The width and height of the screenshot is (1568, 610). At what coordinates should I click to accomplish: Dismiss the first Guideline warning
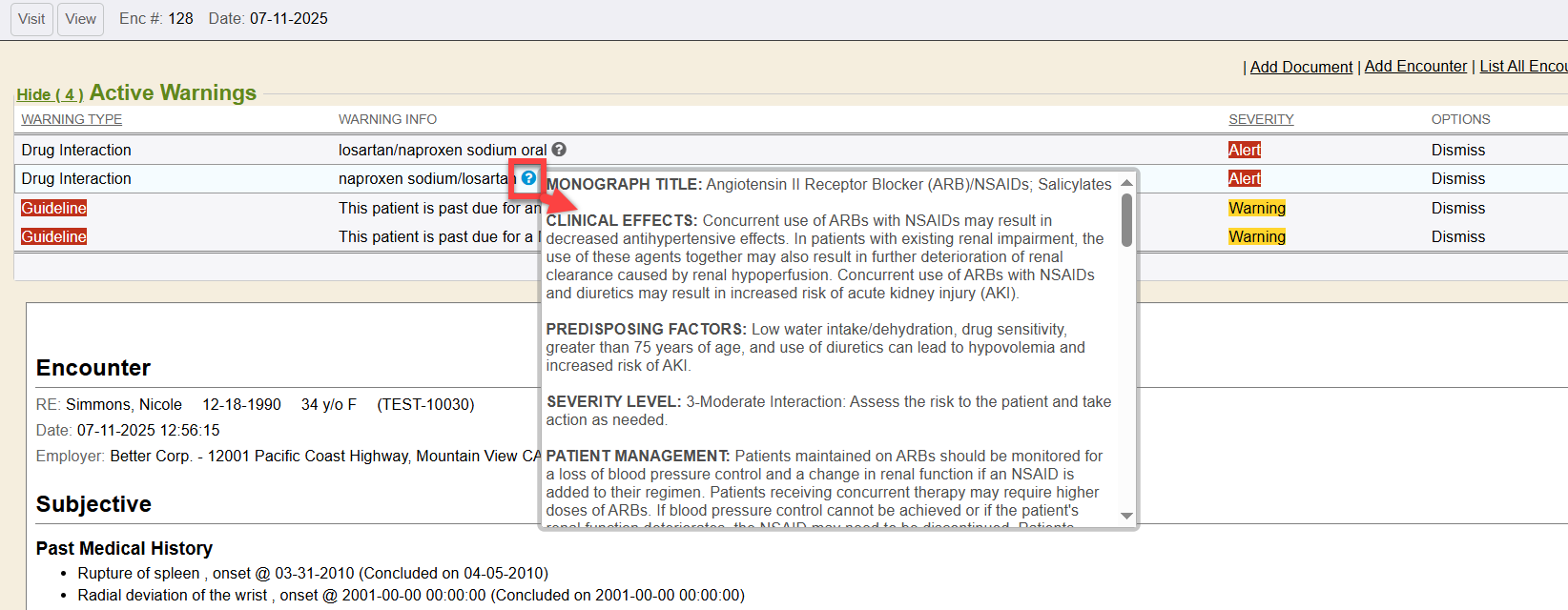(1457, 208)
